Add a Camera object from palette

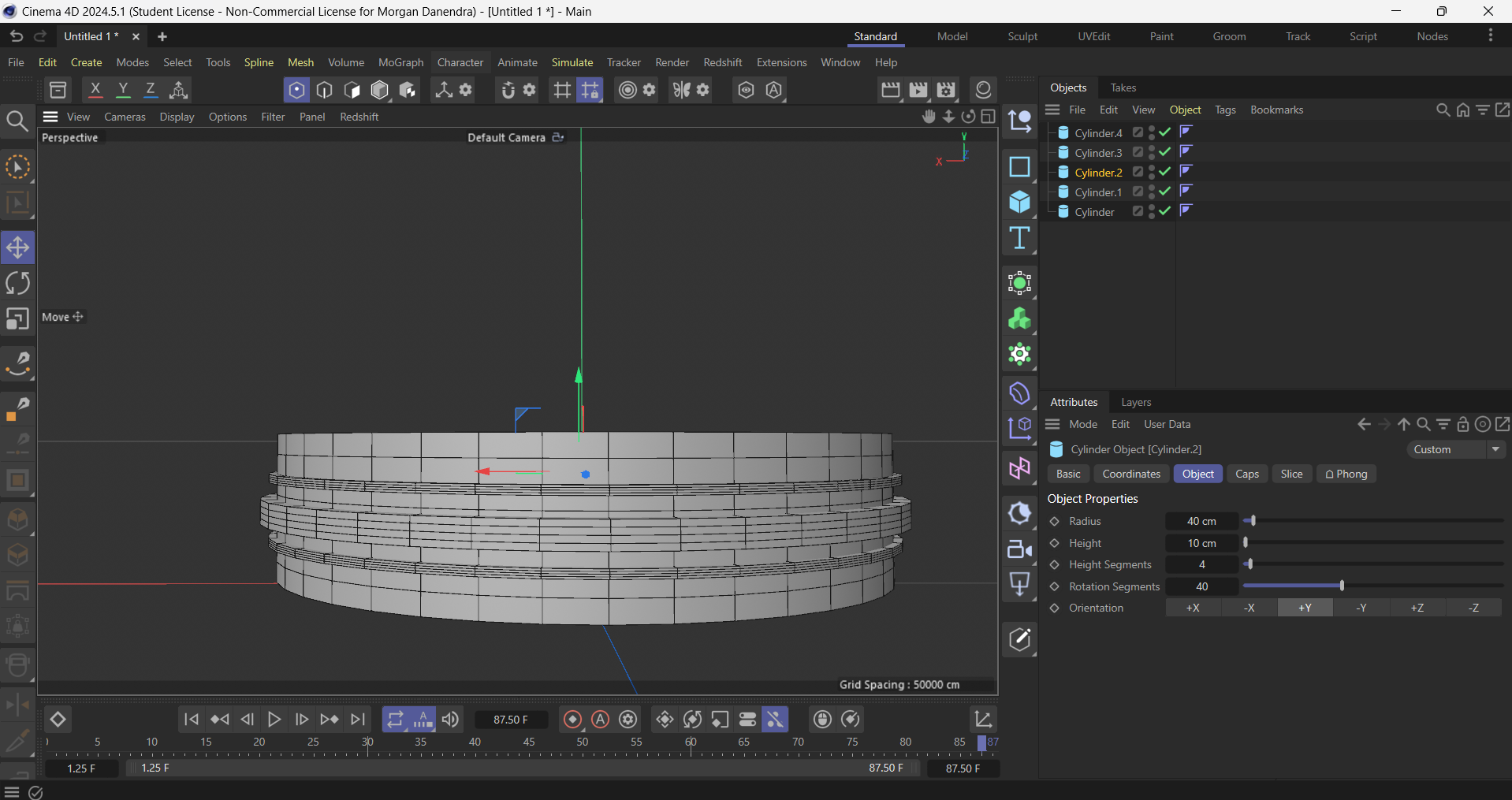coord(1019,549)
